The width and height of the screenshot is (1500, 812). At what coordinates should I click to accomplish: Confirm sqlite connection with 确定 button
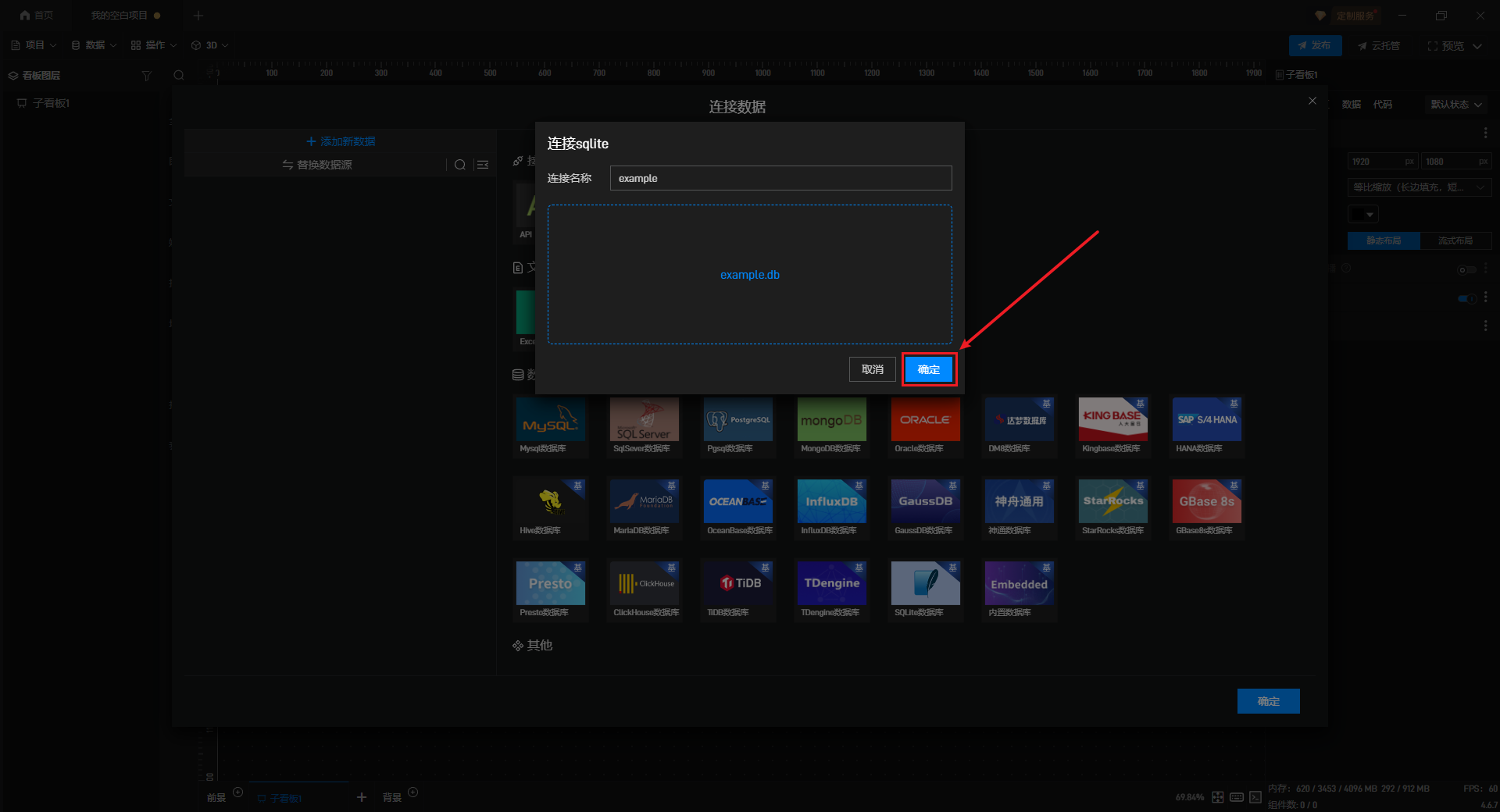[x=929, y=369]
